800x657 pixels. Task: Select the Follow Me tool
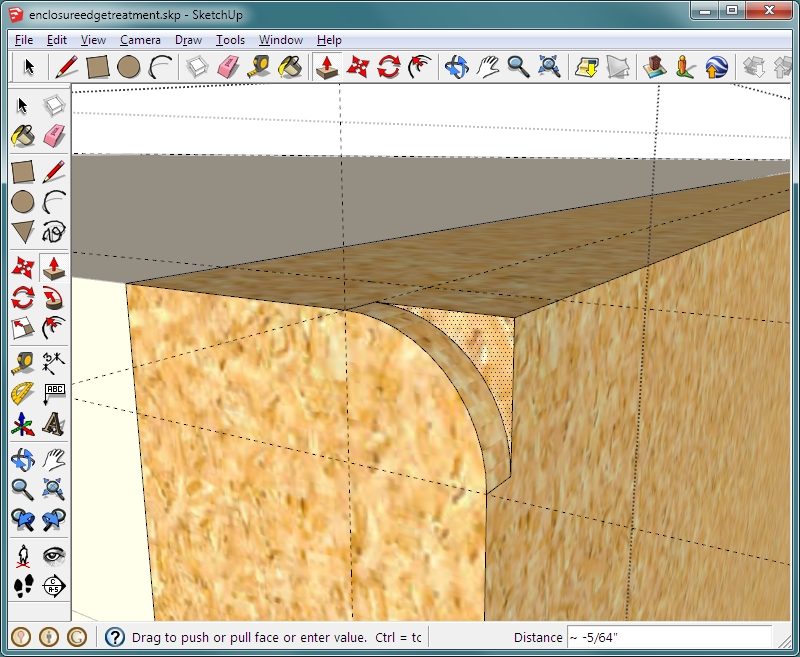(x=54, y=298)
